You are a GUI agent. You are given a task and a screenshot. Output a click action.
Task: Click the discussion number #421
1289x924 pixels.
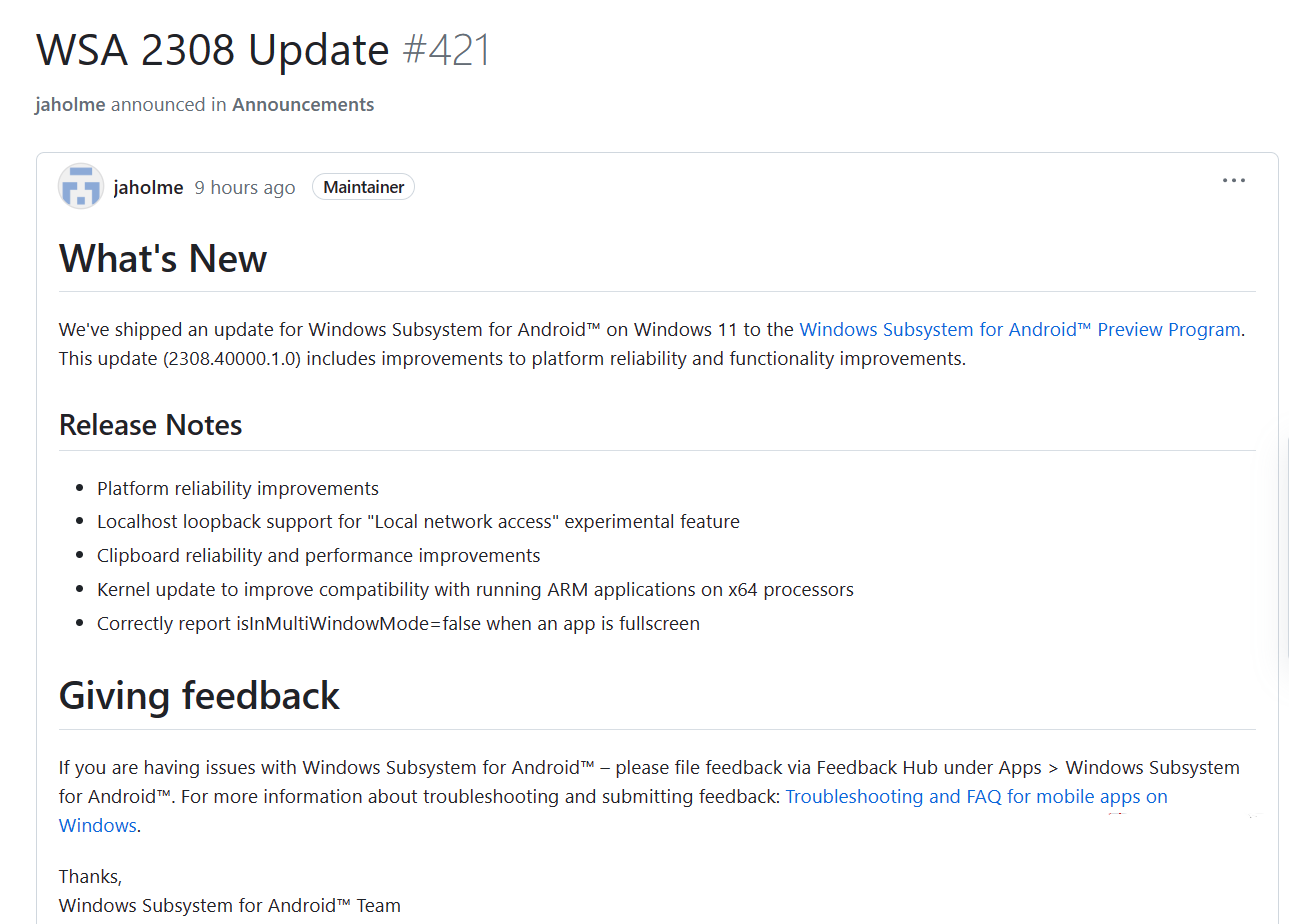point(446,50)
